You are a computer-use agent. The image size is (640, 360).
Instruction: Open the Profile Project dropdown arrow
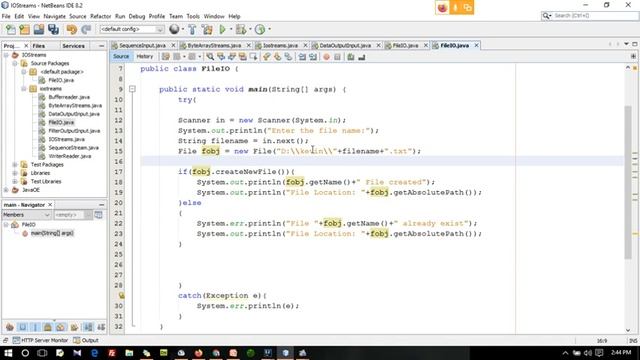[x=269, y=29]
